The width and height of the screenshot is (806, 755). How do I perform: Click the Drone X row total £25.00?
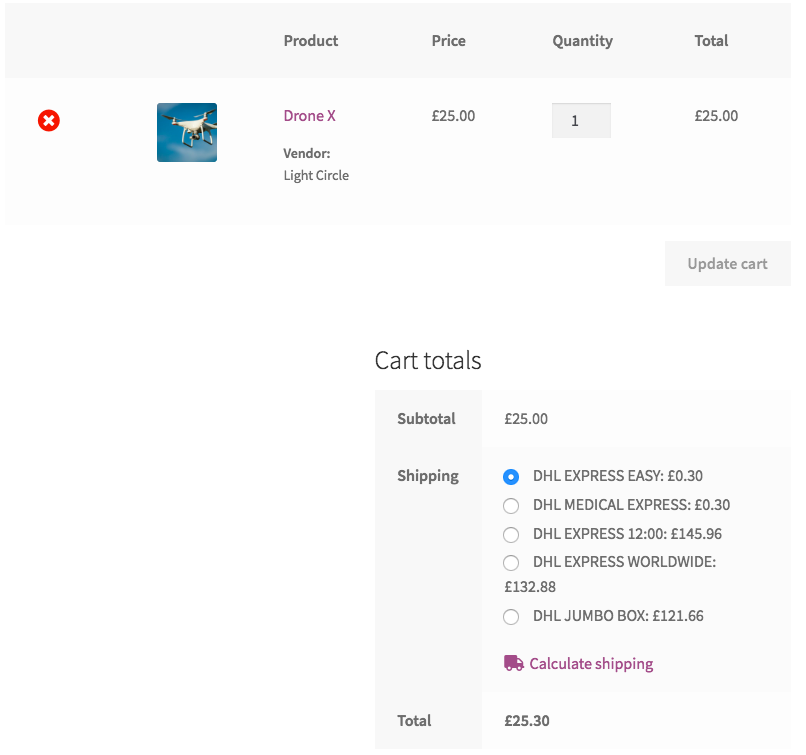716,116
